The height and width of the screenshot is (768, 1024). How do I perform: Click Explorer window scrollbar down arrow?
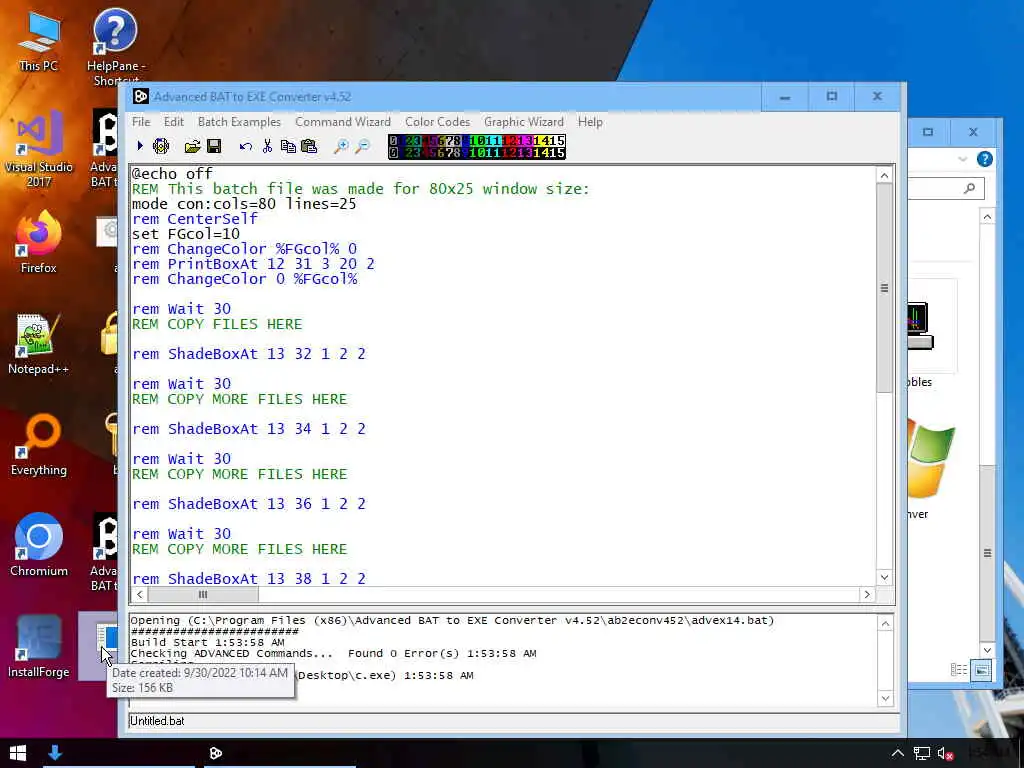pos(987,650)
